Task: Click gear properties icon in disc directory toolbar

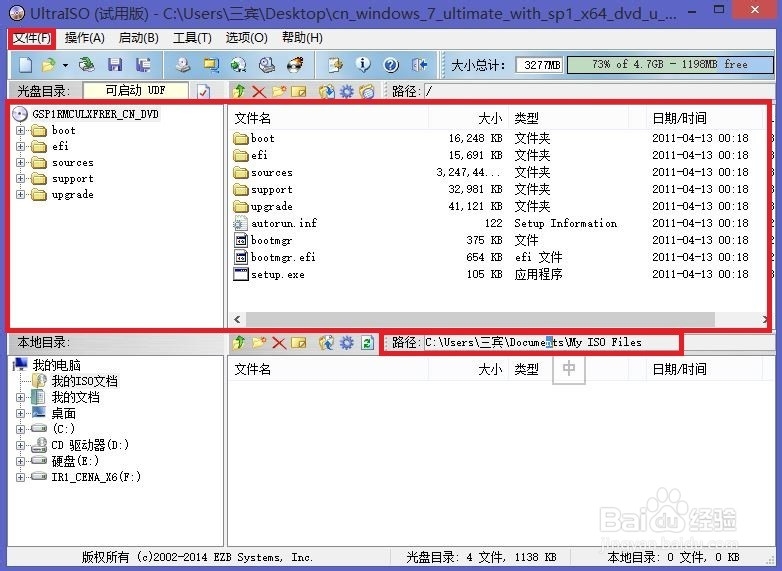Action: [x=347, y=91]
